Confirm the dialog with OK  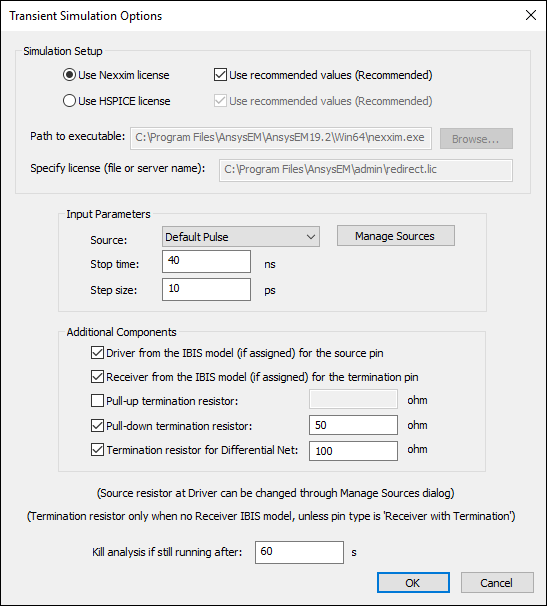(413, 582)
